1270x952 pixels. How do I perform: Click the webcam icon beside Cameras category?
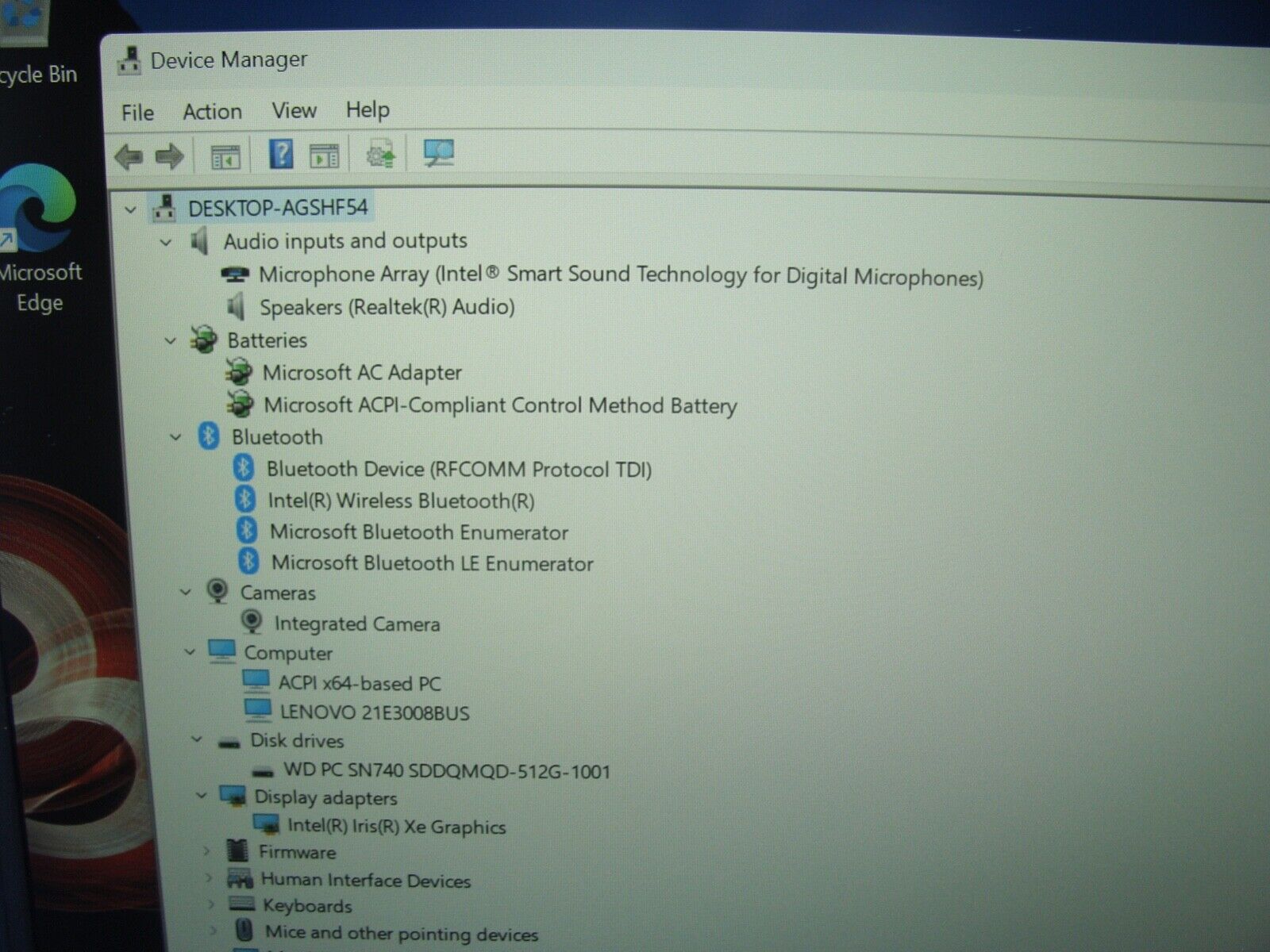[x=217, y=591]
